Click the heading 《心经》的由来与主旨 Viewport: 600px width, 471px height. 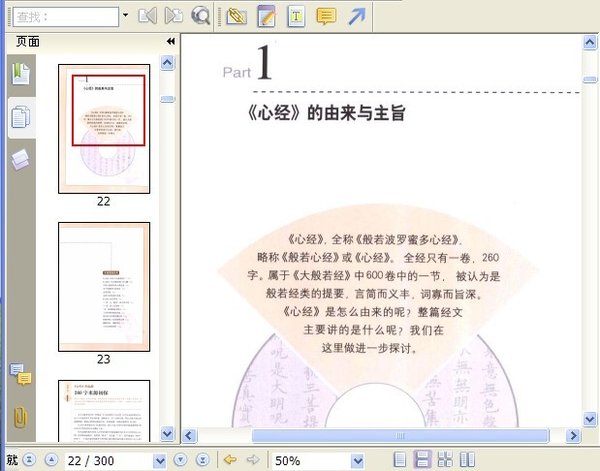click(326, 113)
